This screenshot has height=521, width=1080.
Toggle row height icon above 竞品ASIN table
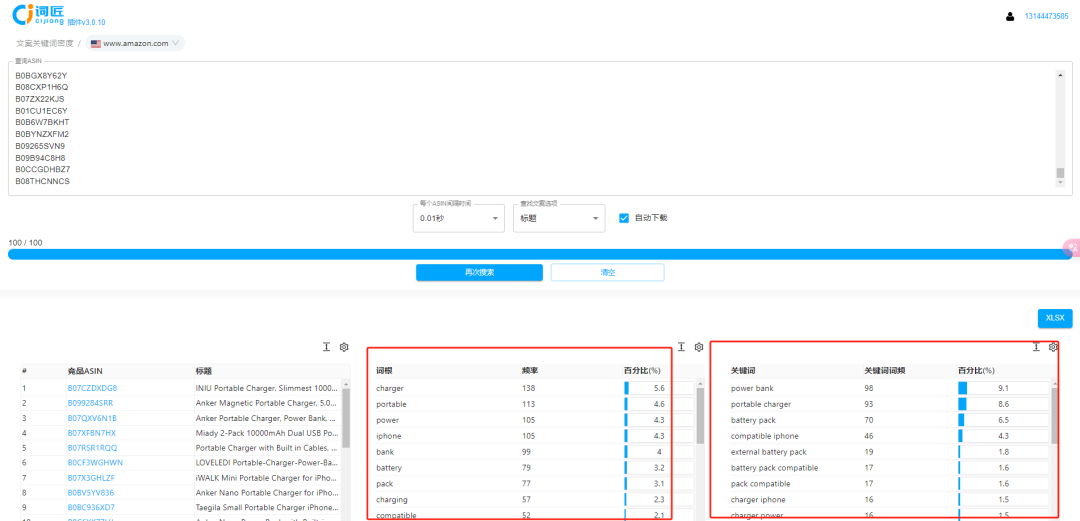(326, 347)
